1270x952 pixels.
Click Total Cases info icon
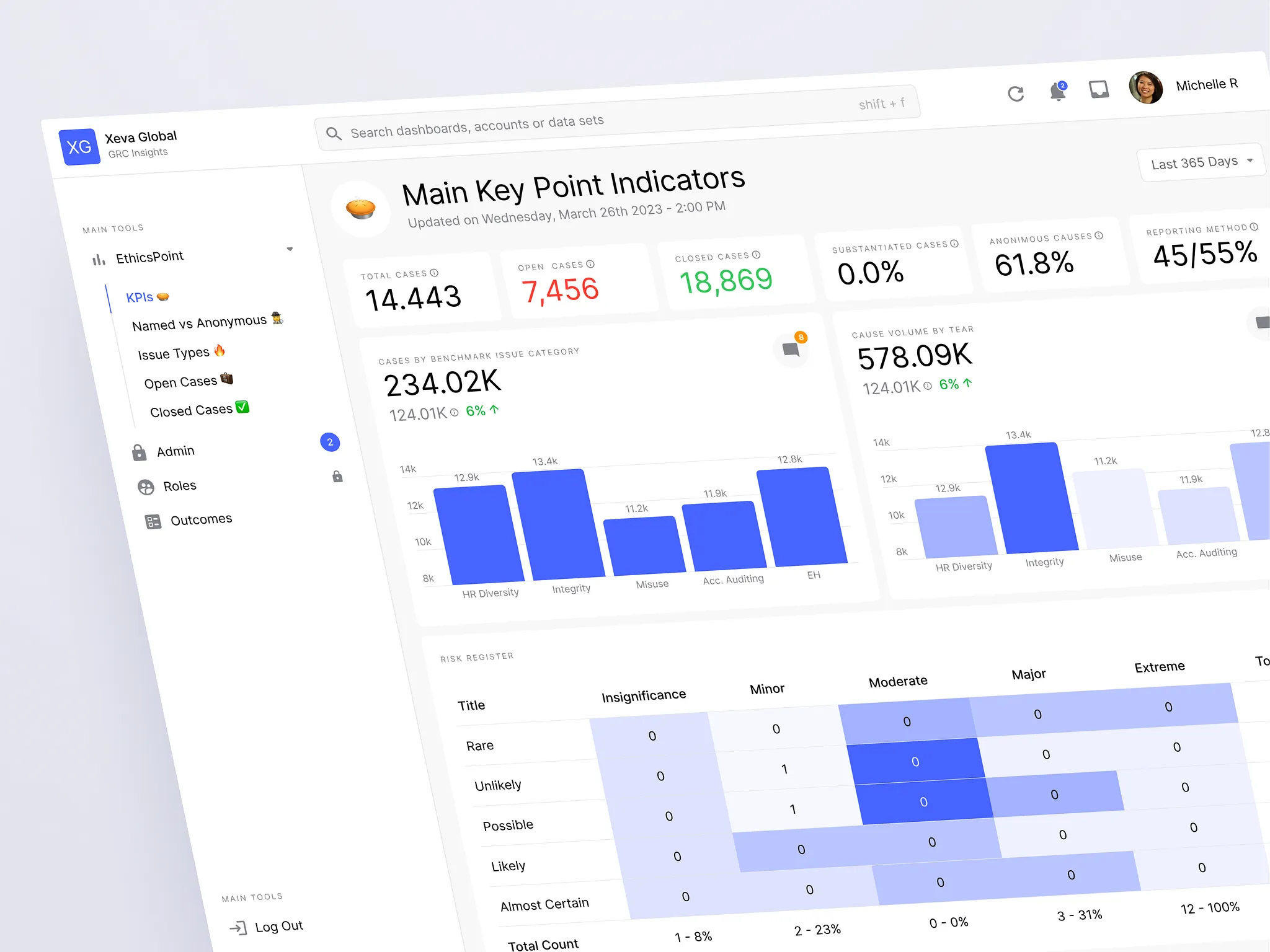435,273
